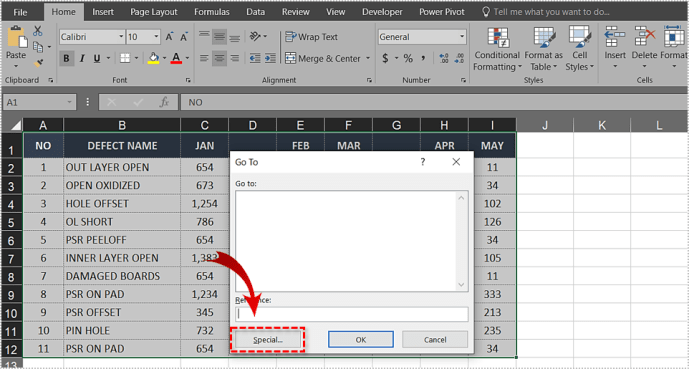Align text left

pos(204,58)
